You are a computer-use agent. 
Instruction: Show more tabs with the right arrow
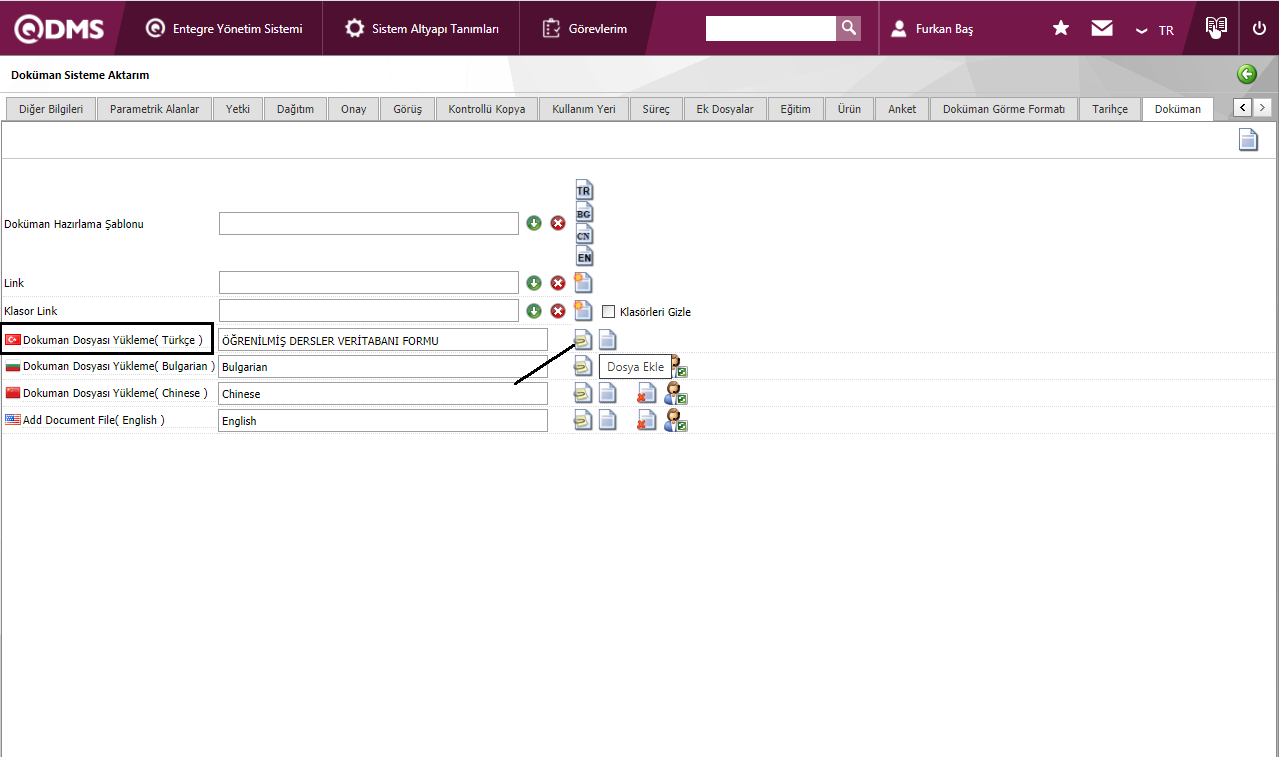click(x=1263, y=108)
